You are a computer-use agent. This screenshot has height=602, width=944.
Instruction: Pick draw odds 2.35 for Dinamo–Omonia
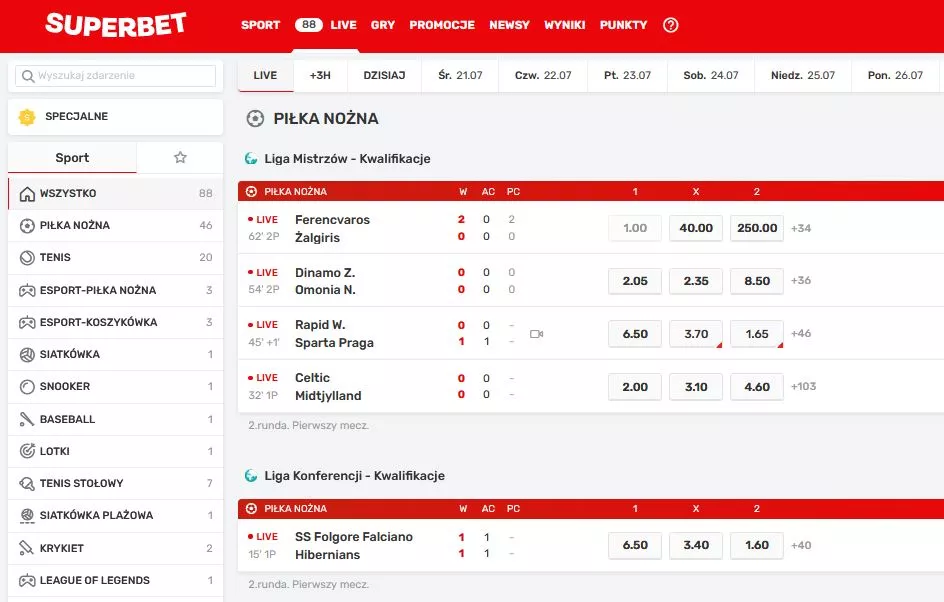coord(696,281)
